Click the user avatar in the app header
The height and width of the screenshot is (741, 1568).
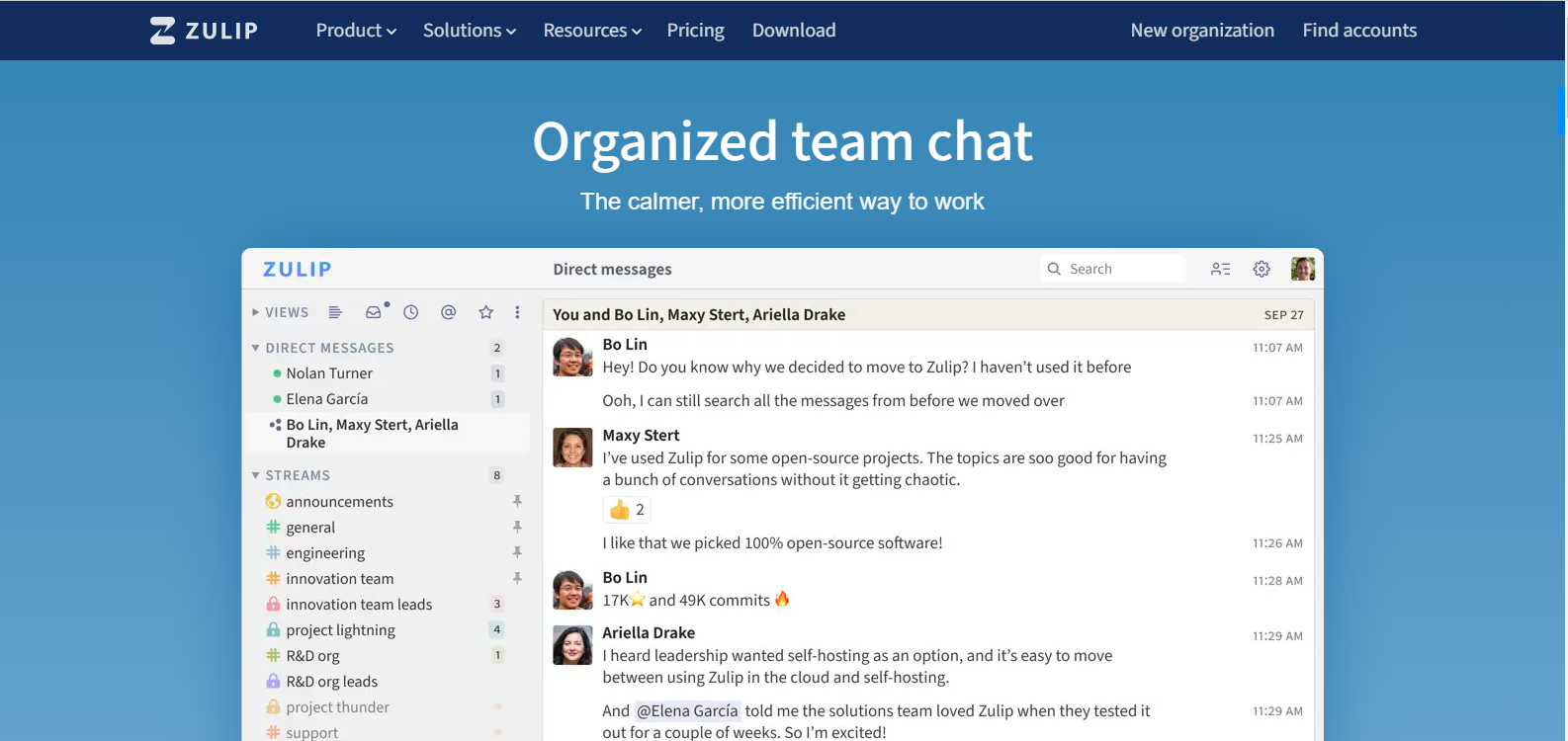[x=1303, y=269]
